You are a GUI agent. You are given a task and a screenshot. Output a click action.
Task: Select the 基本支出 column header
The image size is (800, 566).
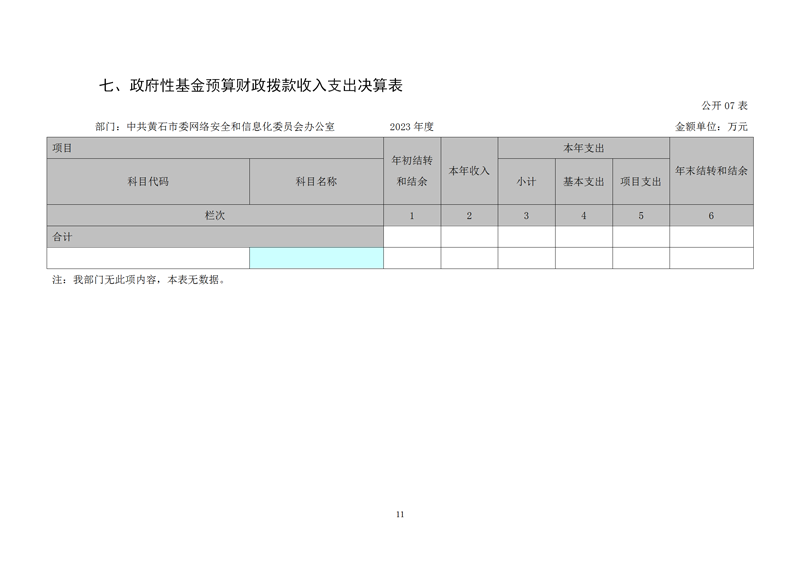click(584, 182)
